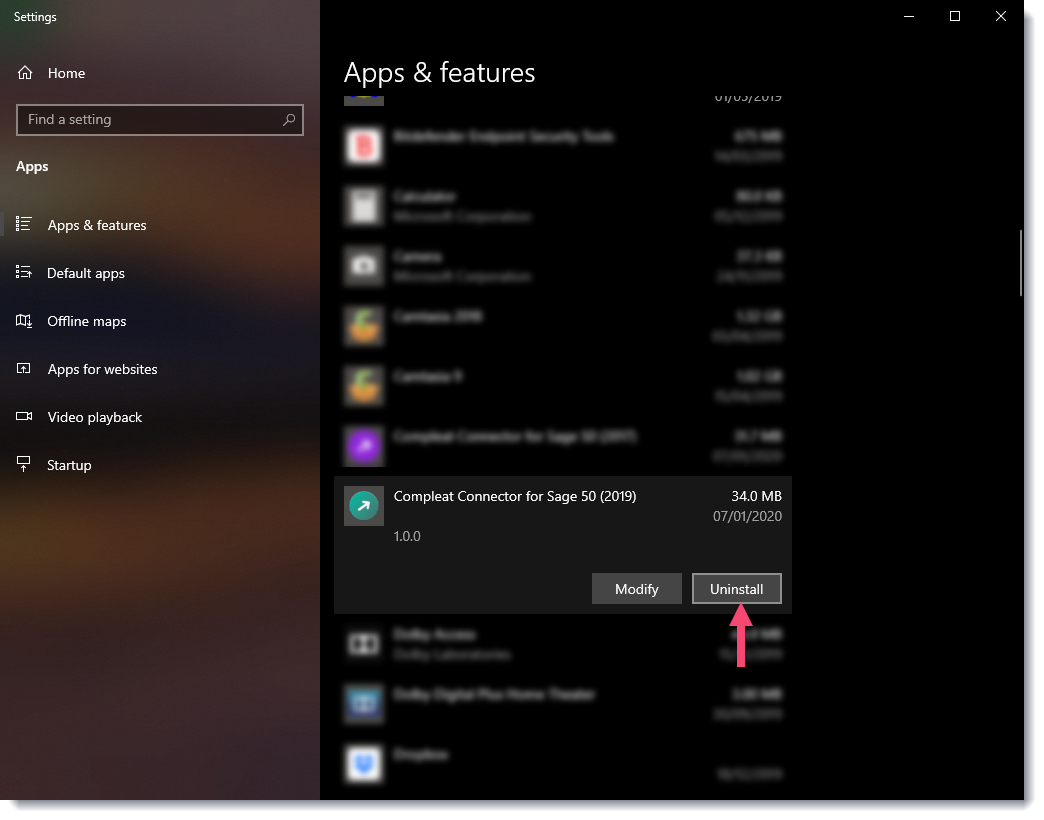Open Default apps settings

point(86,273)
